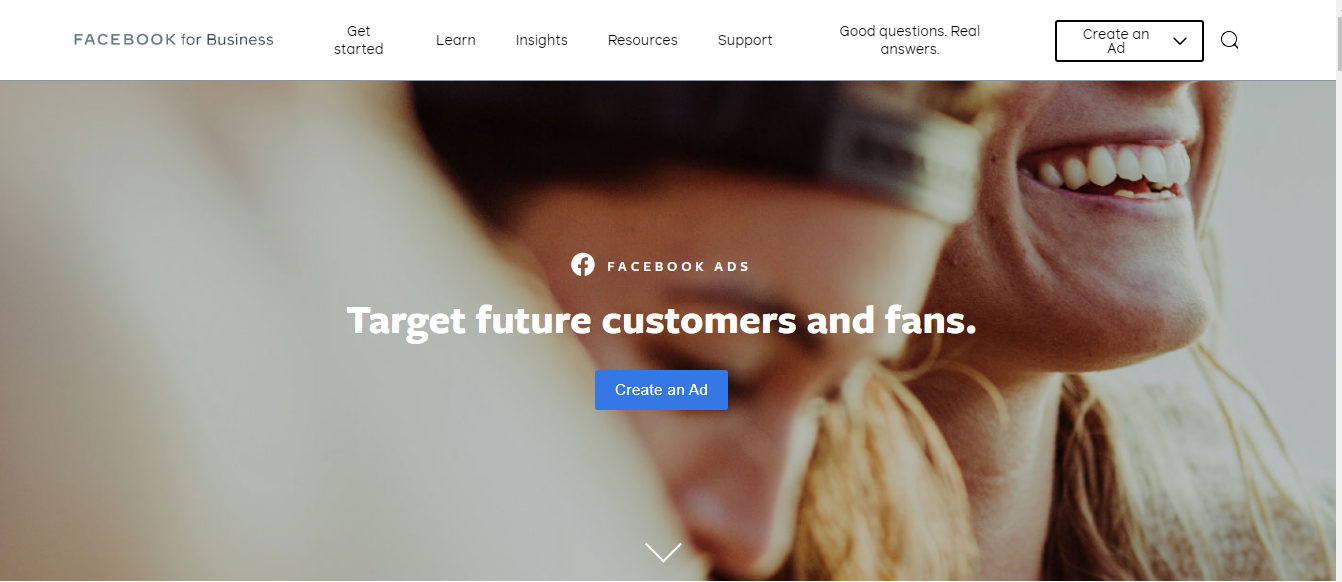Follow the Good questions. Real answers. link
This screenshot has width=1342, height=582.
[910, 40]
